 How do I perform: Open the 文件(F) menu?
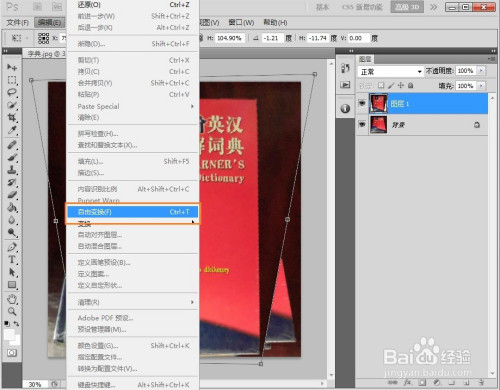coord(17,22)
